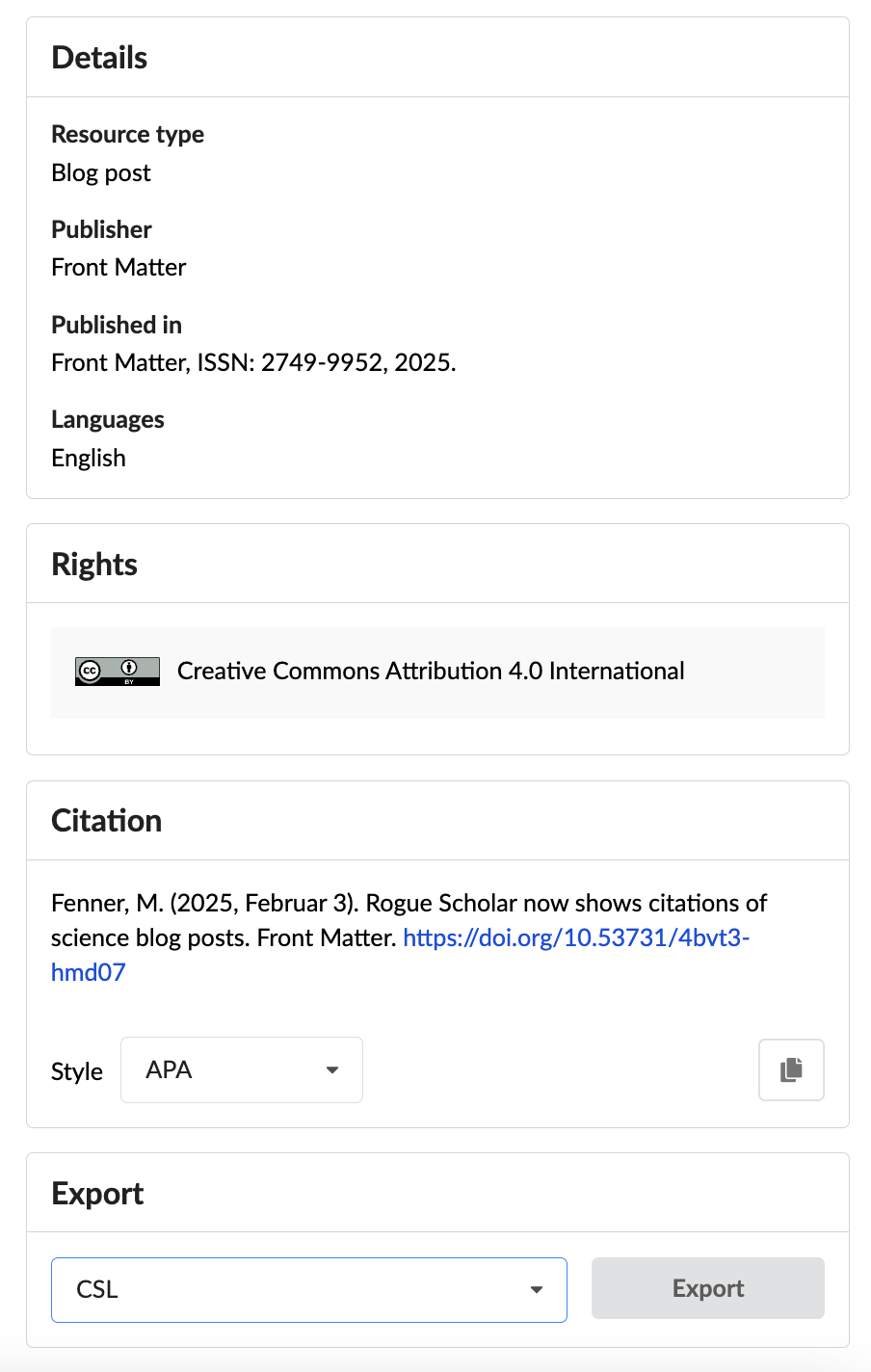The image size is (871, 1372).
Task: Open the APA citation style dropdown
Action: [x=241, y=1069]
